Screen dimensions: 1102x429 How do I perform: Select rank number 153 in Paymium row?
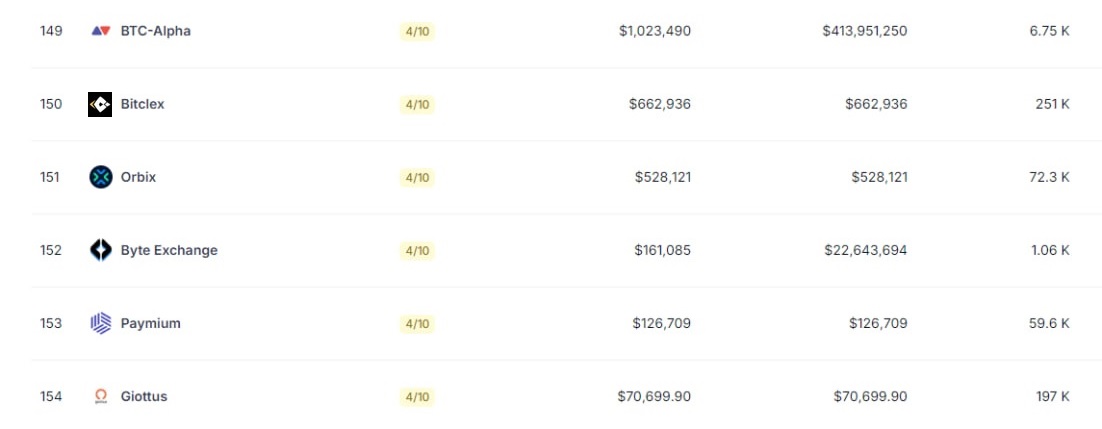[x=51, y=324]
